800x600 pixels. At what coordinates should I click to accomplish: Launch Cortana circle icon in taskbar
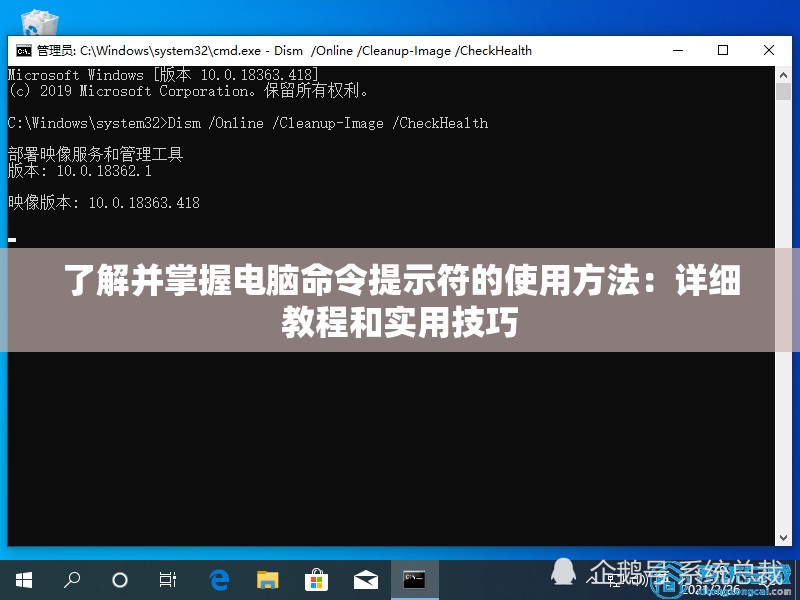click(119, 580)
